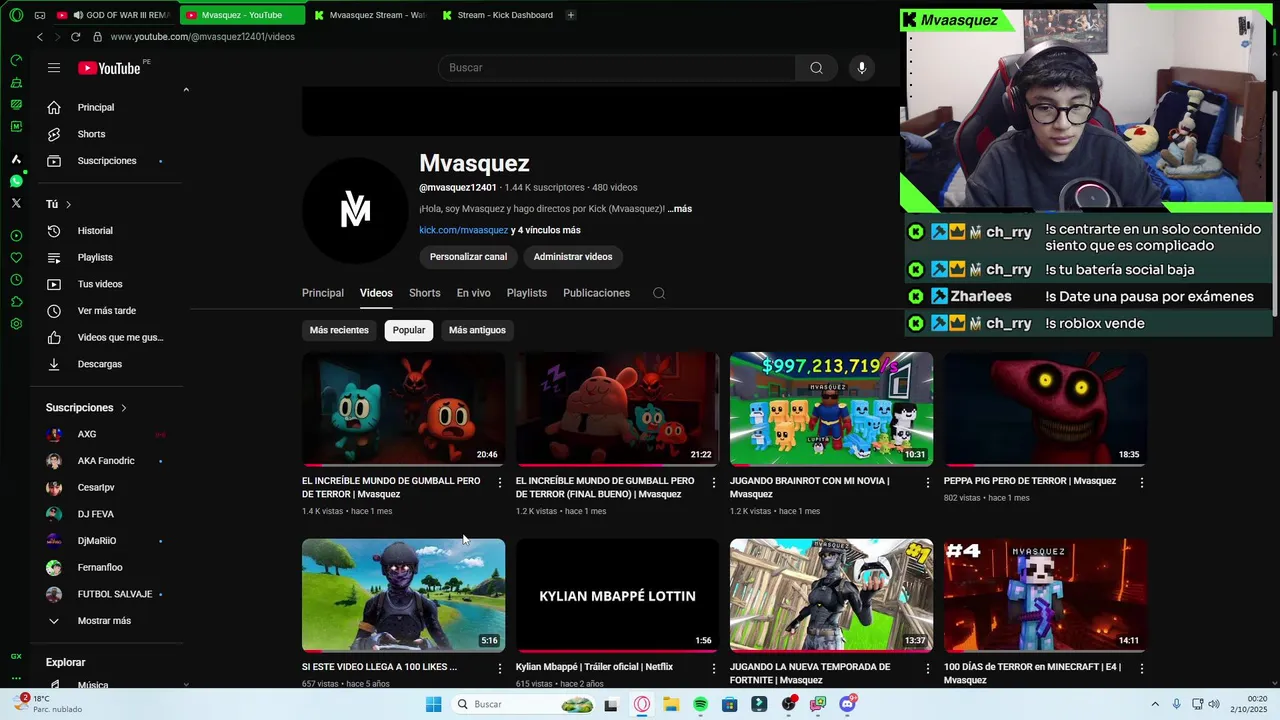Select the Más antiguos filter
This screenshot has width=1280, height=720.
477,330
